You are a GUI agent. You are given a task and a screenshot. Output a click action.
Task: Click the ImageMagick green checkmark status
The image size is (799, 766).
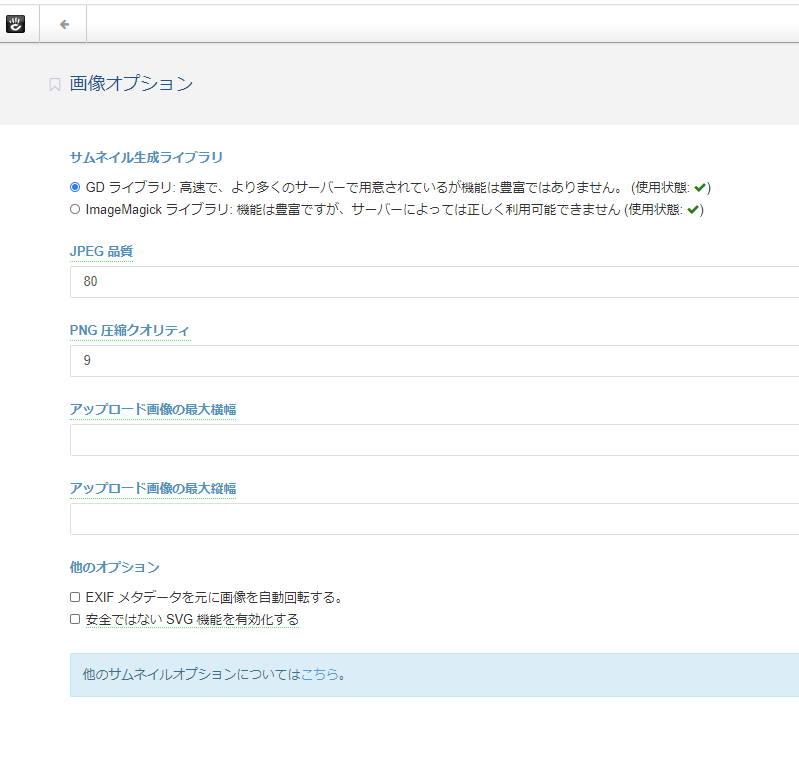point(693,209)
